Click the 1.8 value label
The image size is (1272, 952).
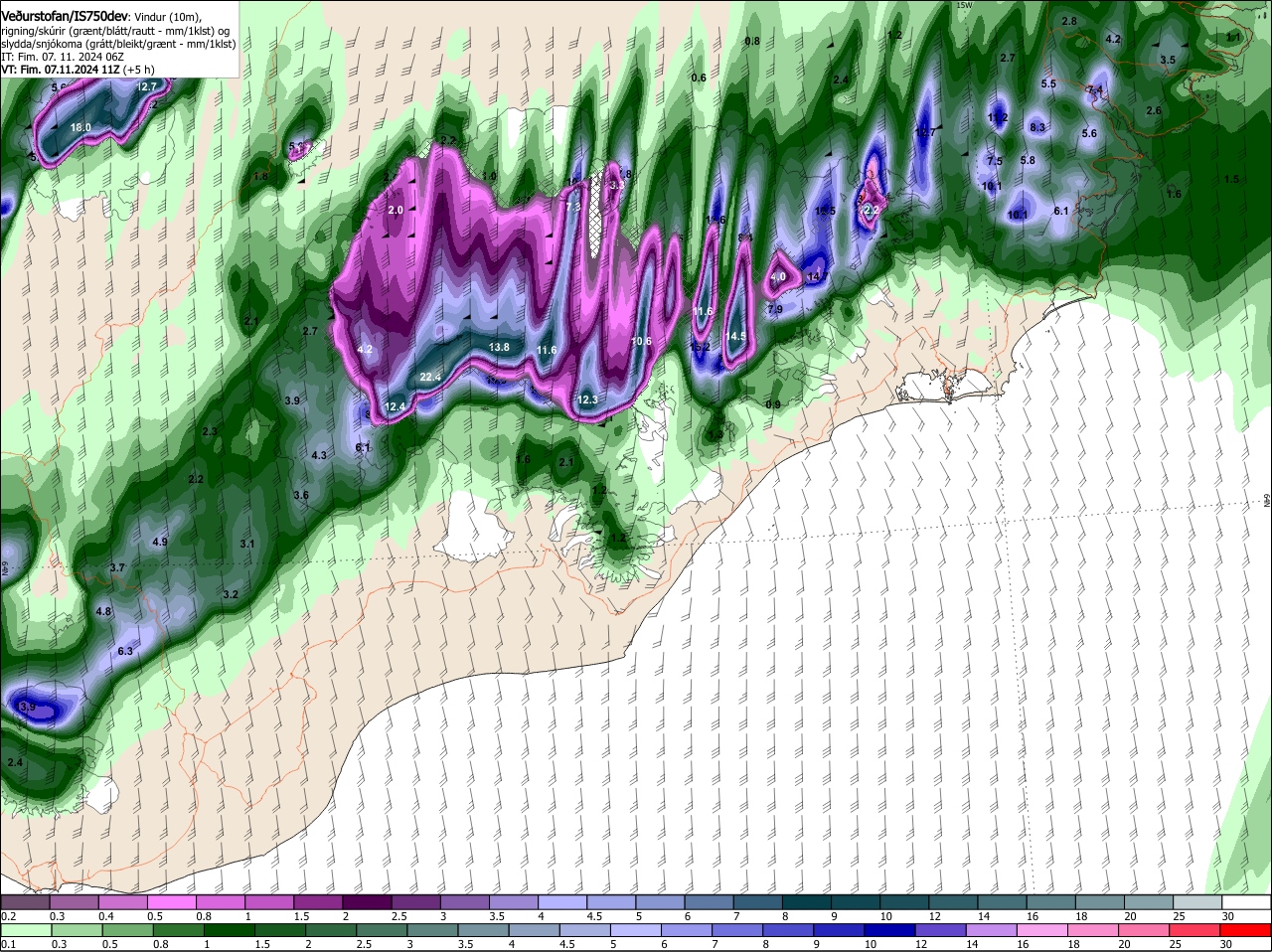tap(260, 176)
